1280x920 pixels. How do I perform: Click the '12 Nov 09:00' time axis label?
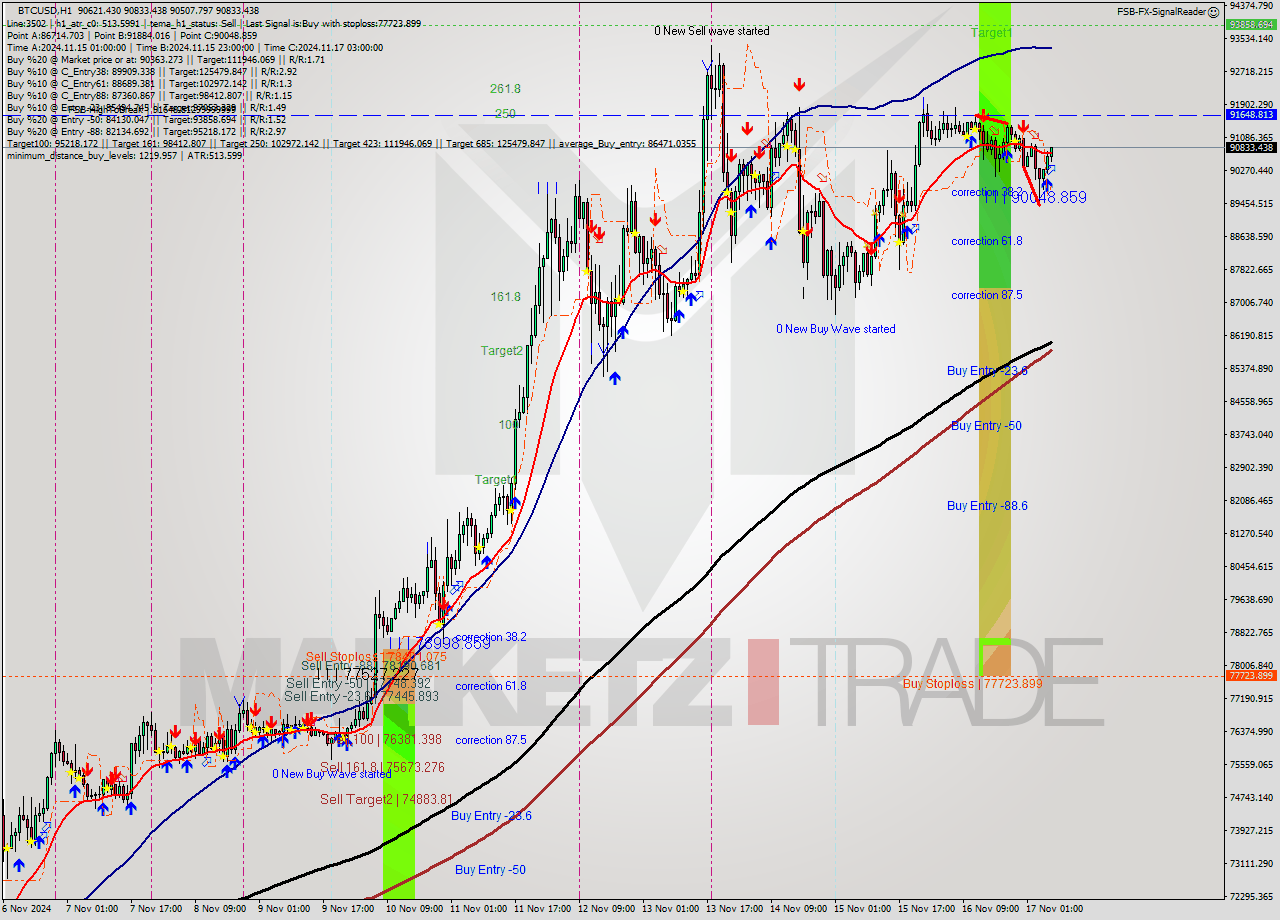coord(606,909)
